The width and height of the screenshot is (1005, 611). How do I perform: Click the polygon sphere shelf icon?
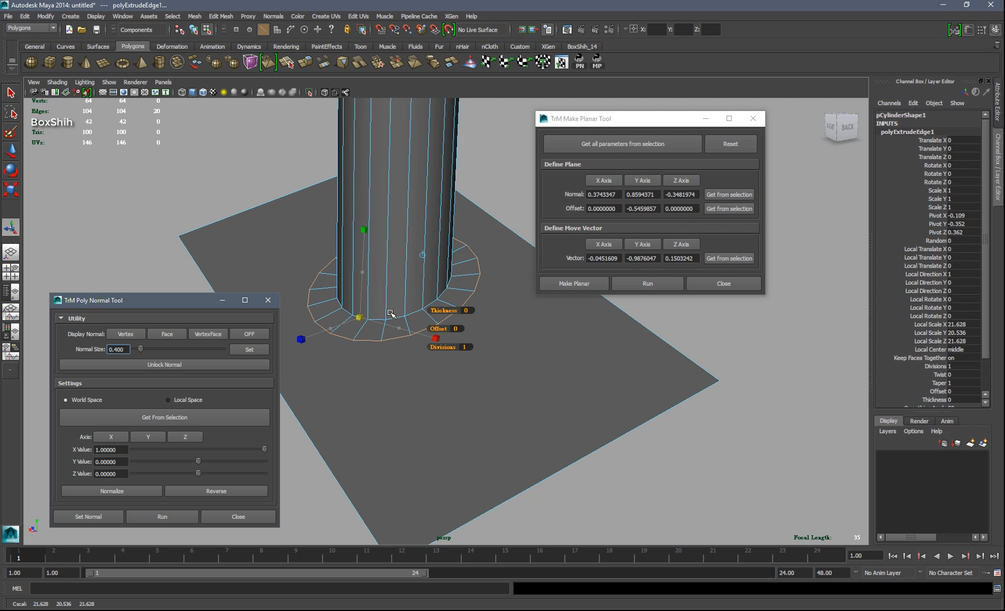(31, 62)
